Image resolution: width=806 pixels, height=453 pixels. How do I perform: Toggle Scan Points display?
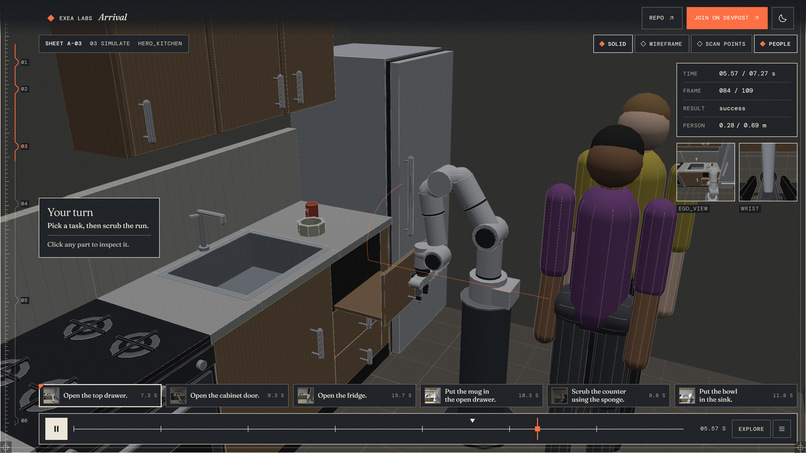pos(721,44)
